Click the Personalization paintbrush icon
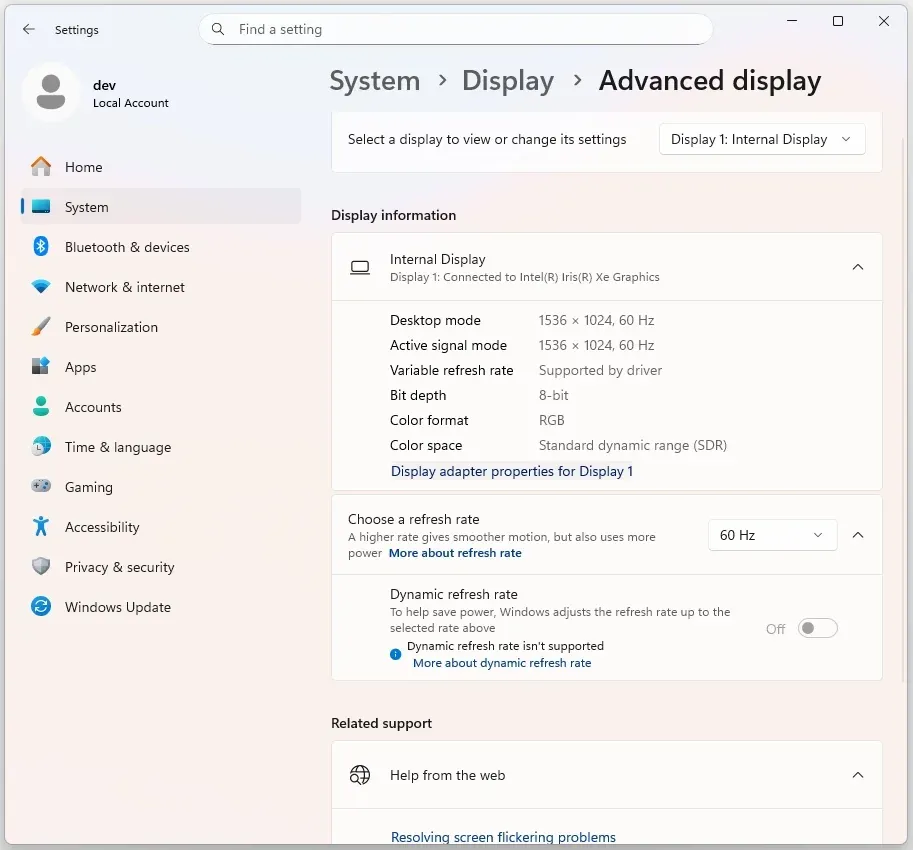 point(41,327)
